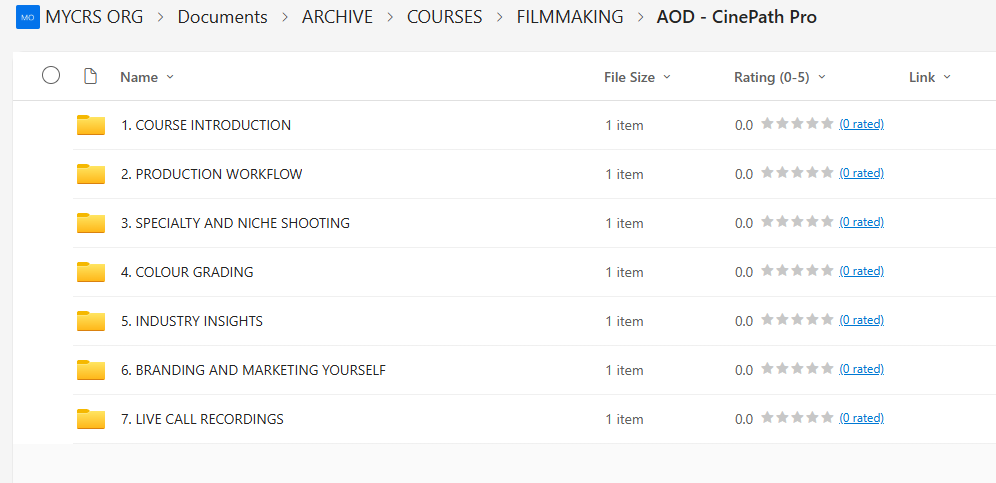Image resolution: width=996 pixels, height=483 pixels.
Task: Click the folder icon for 2. PRODUCTION WORKFLOW
Action: tap(91, 174)
